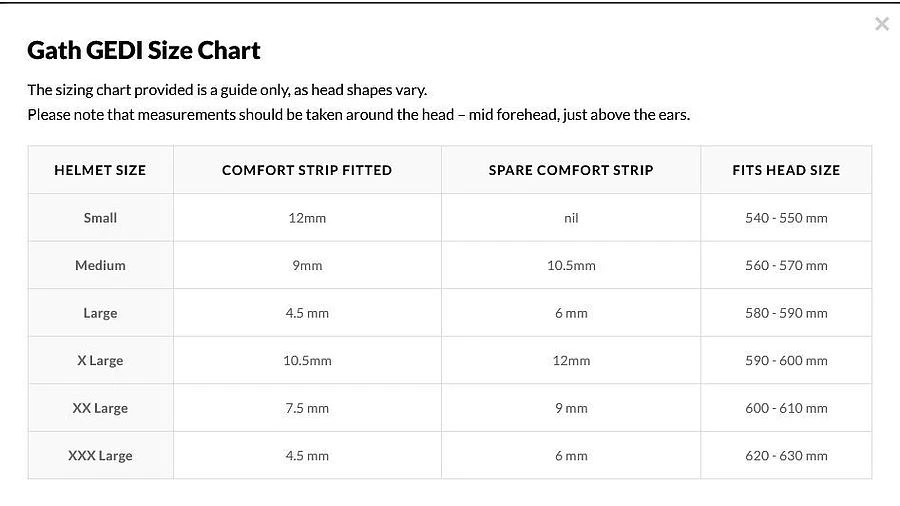The height and width of the screenshot is (506, 900).
Task: Click the Gath GEDI Size Chart title
Action: (144, 50)
